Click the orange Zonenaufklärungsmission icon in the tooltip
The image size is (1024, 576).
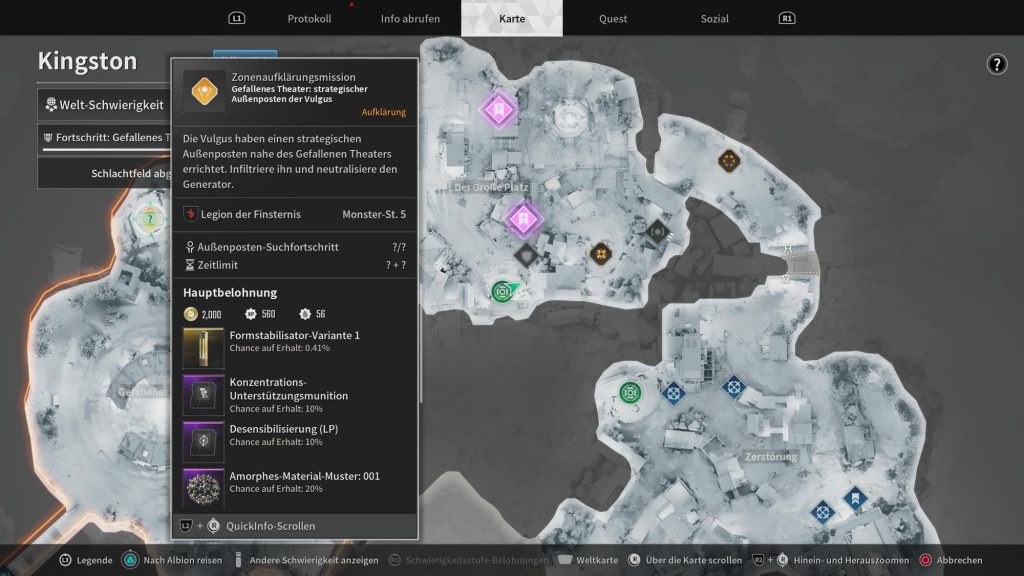[204, 91]
